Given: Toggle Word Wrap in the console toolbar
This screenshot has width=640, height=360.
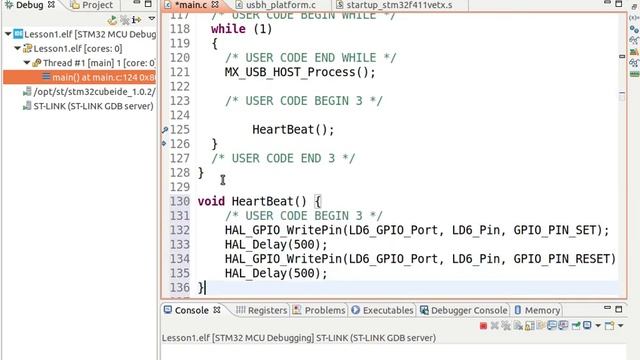Looking at the screenshot, I should pos(541,326).
